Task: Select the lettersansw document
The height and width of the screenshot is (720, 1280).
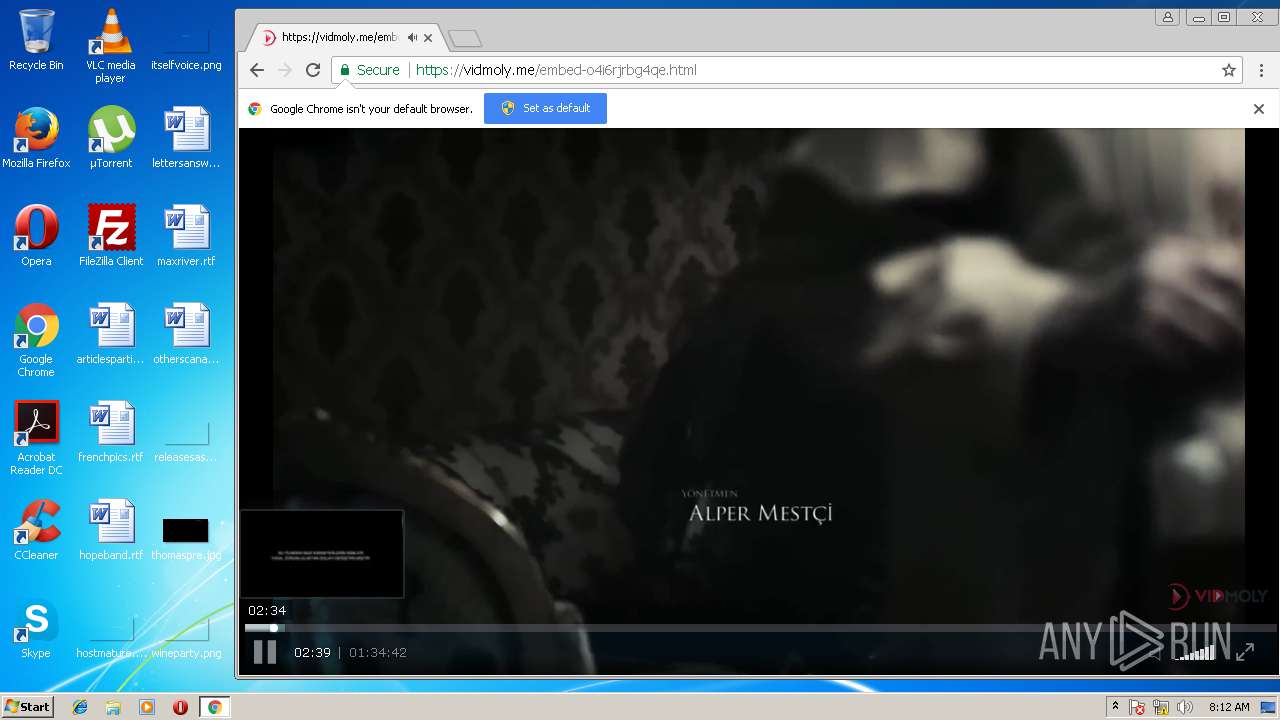Action: pos(186,137)
